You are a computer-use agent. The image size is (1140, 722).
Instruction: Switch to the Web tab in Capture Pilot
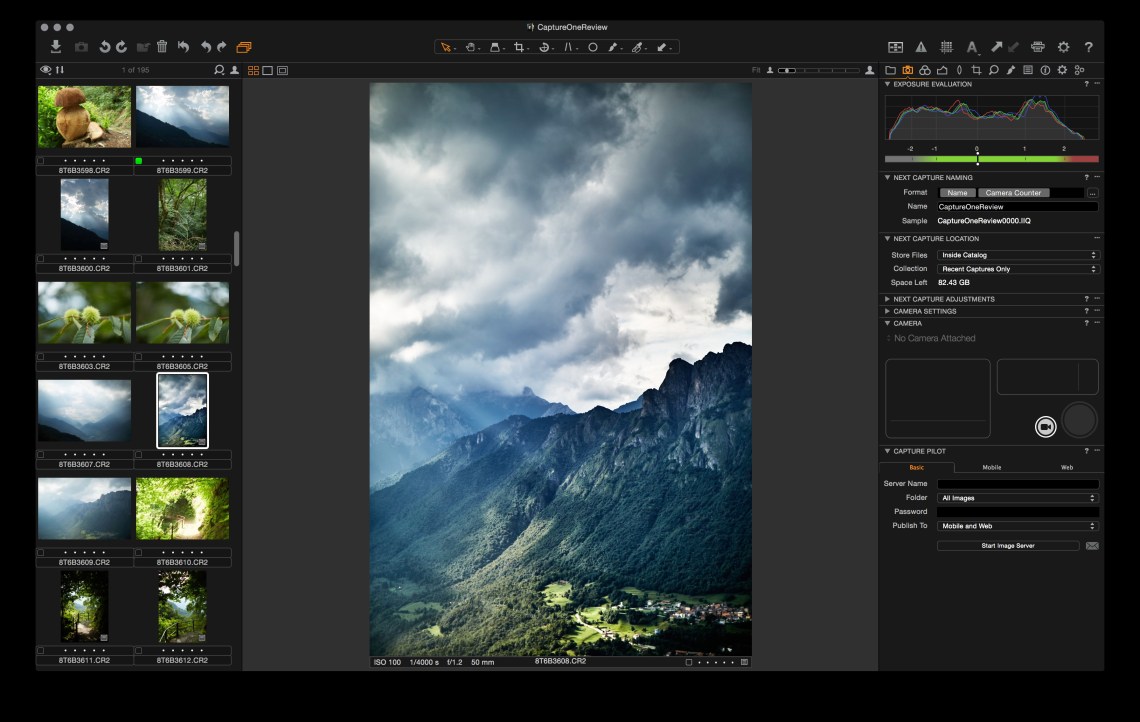(x=1066, y=467)
